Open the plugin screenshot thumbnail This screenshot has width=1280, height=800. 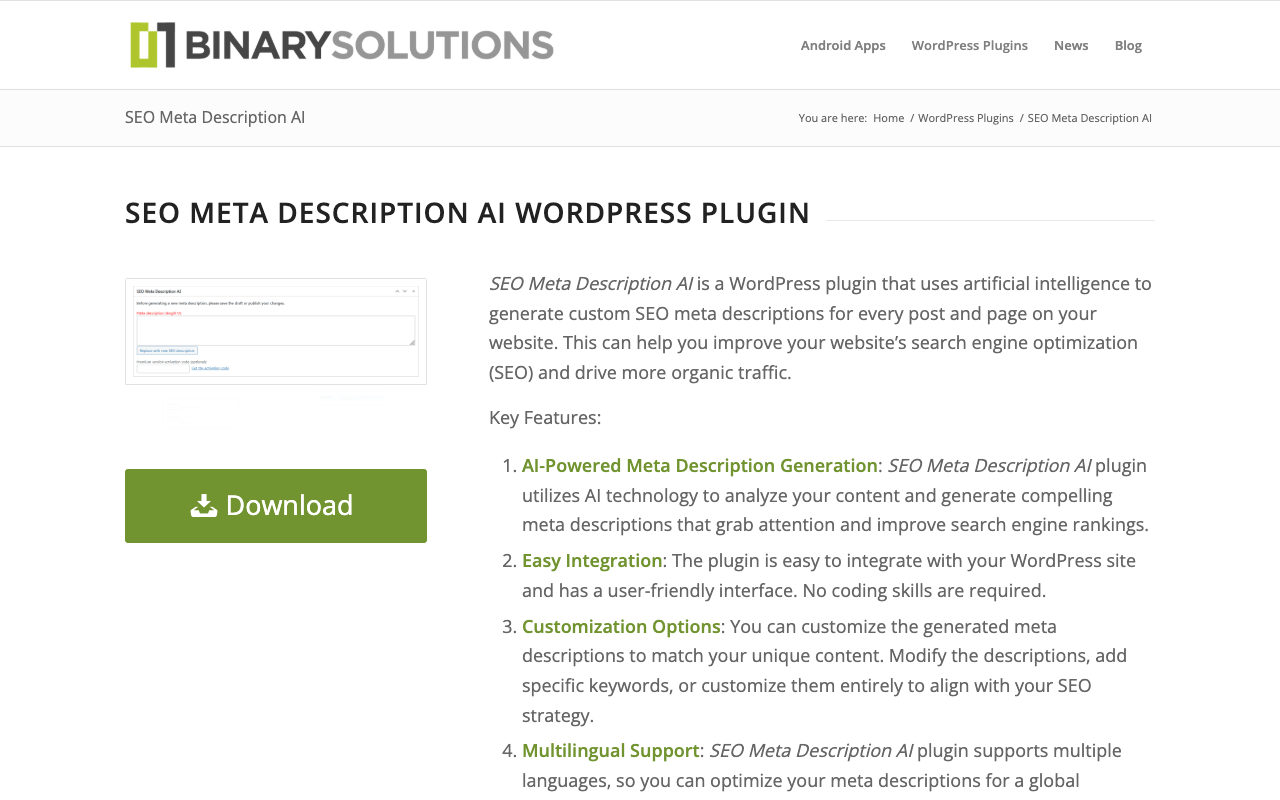point(276,331)
